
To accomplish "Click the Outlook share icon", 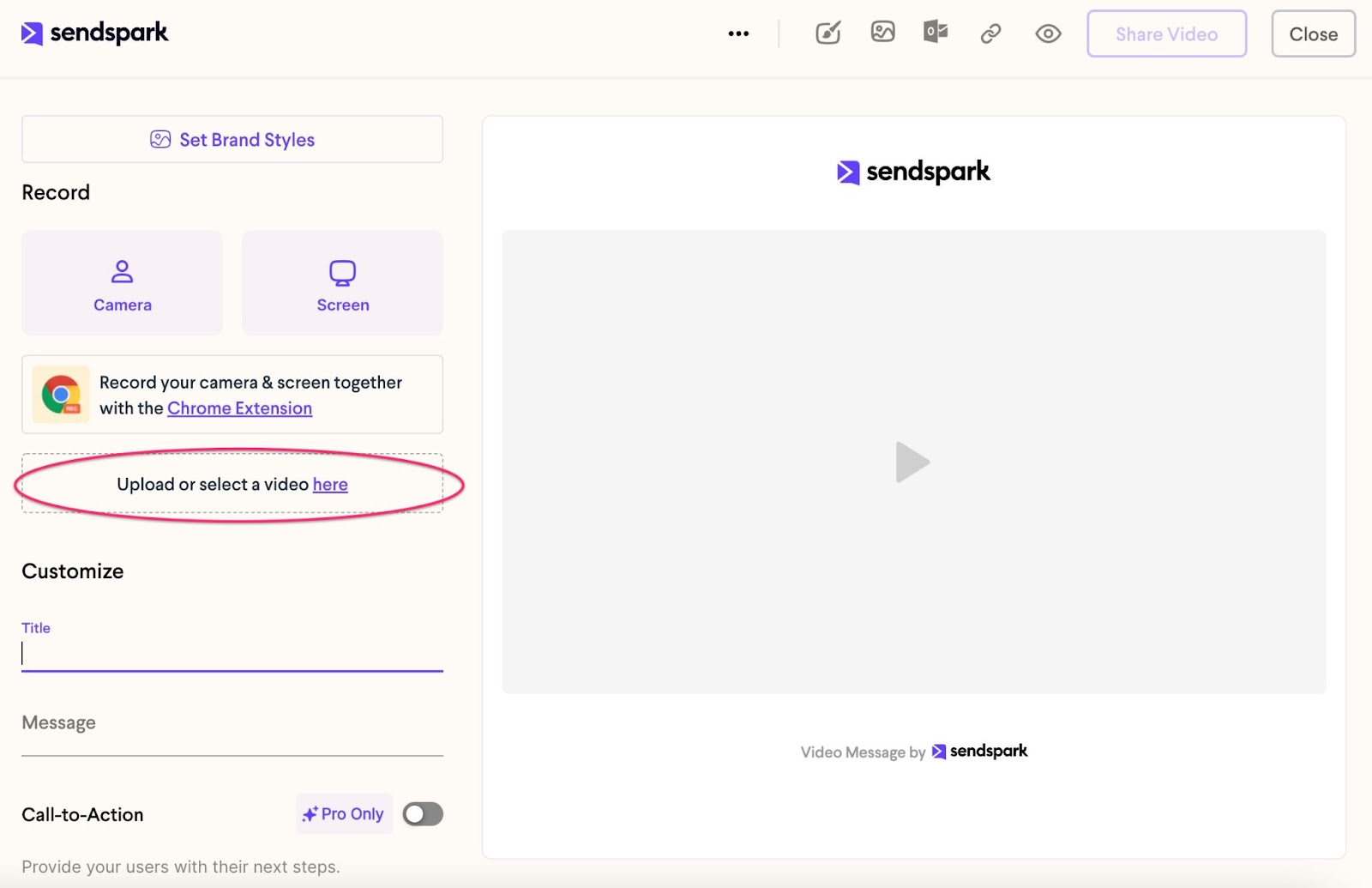I will pyautogui.click(x=936, y=33).
